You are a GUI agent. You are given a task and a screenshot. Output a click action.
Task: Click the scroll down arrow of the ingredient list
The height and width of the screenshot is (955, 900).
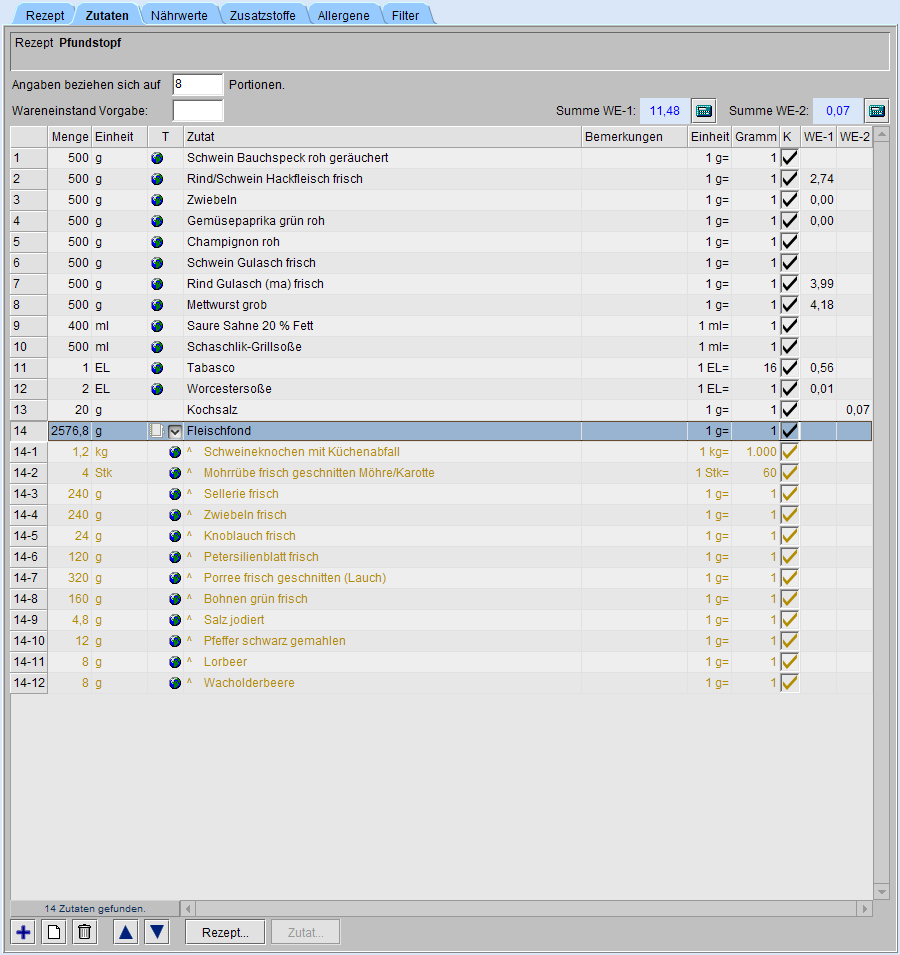881,891
